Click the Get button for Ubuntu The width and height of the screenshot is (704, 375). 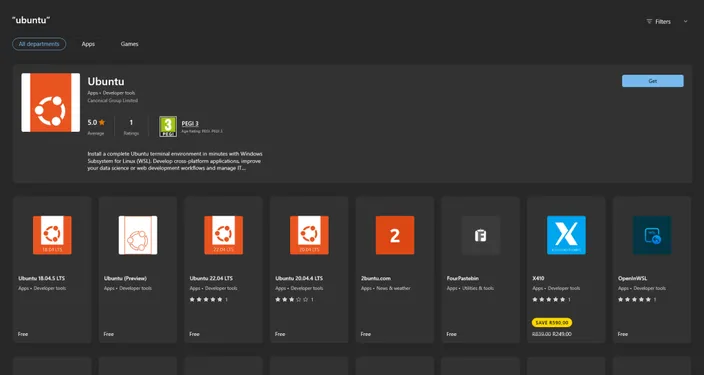click(653, 81)
